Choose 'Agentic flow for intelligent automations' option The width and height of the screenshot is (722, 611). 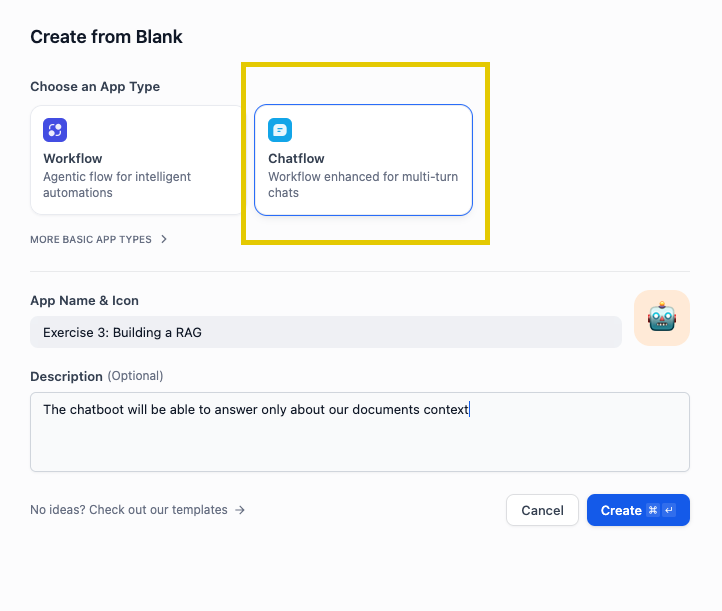point(117,185)
